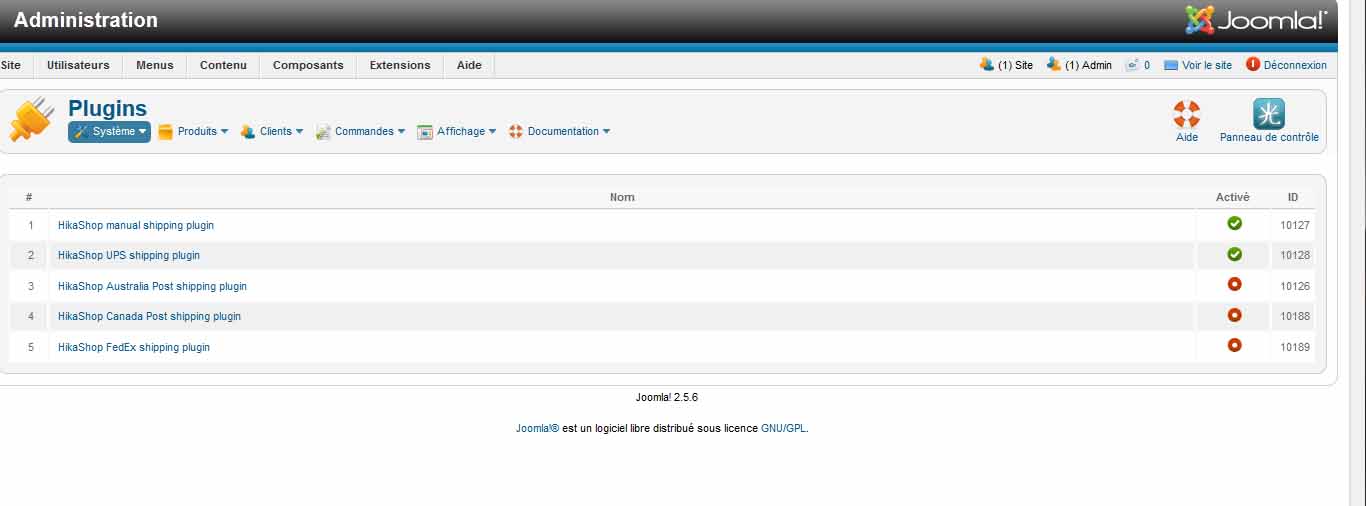Expand the Affichage dropdown arrow

(492, 132)
